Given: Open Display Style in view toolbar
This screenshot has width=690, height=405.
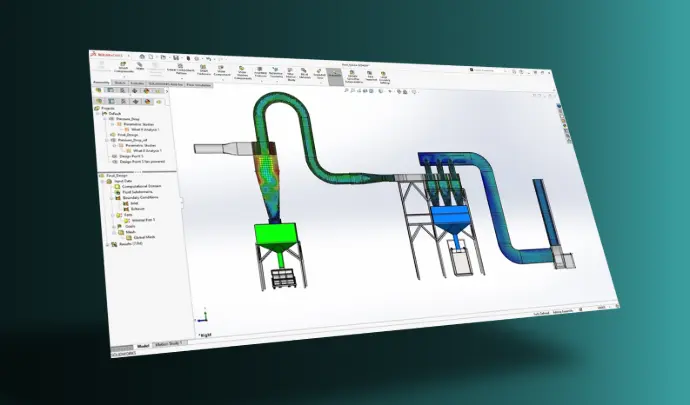Looking at the screenshot, I should (x=381, y=91).
